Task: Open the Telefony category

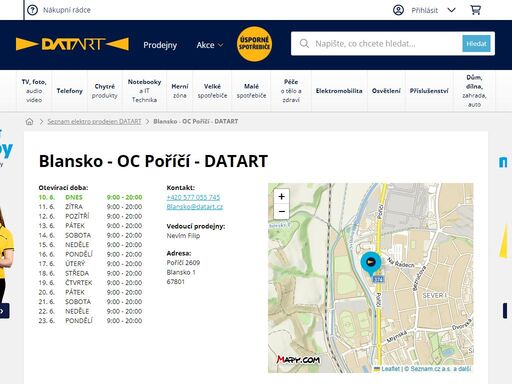Action: [x=69, y=91]
